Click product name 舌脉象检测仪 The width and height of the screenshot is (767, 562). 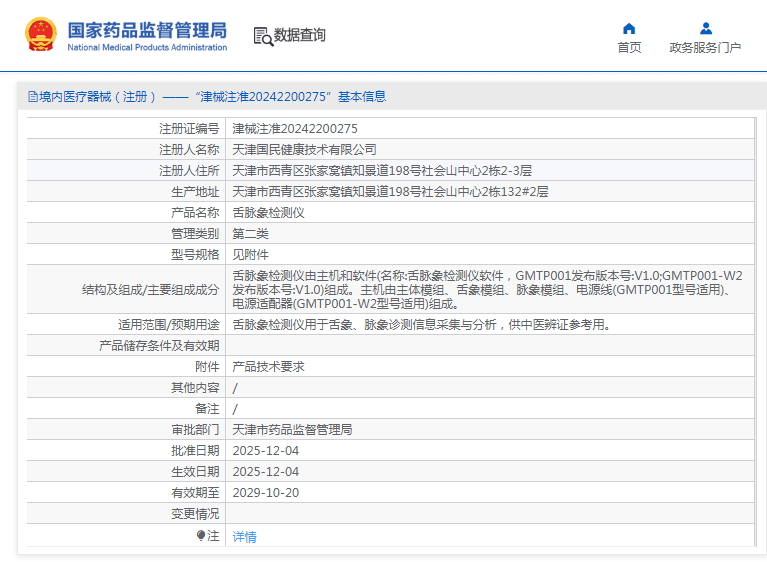coord(269,213)
